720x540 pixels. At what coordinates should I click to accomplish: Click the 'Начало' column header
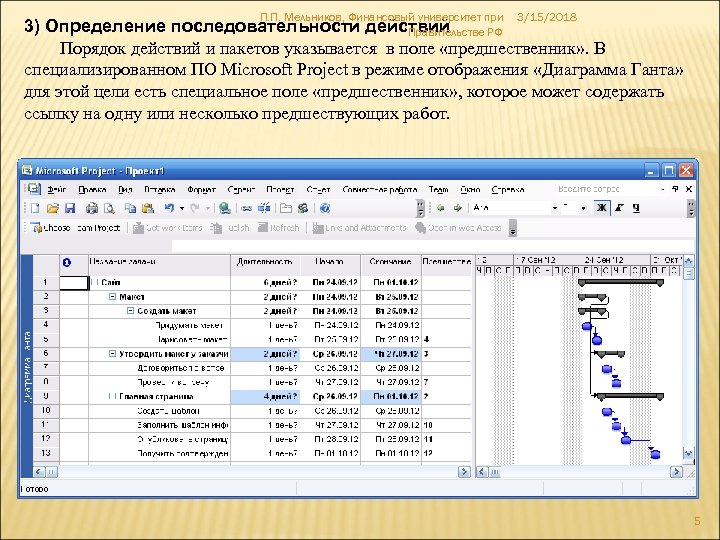click(330, 265)
